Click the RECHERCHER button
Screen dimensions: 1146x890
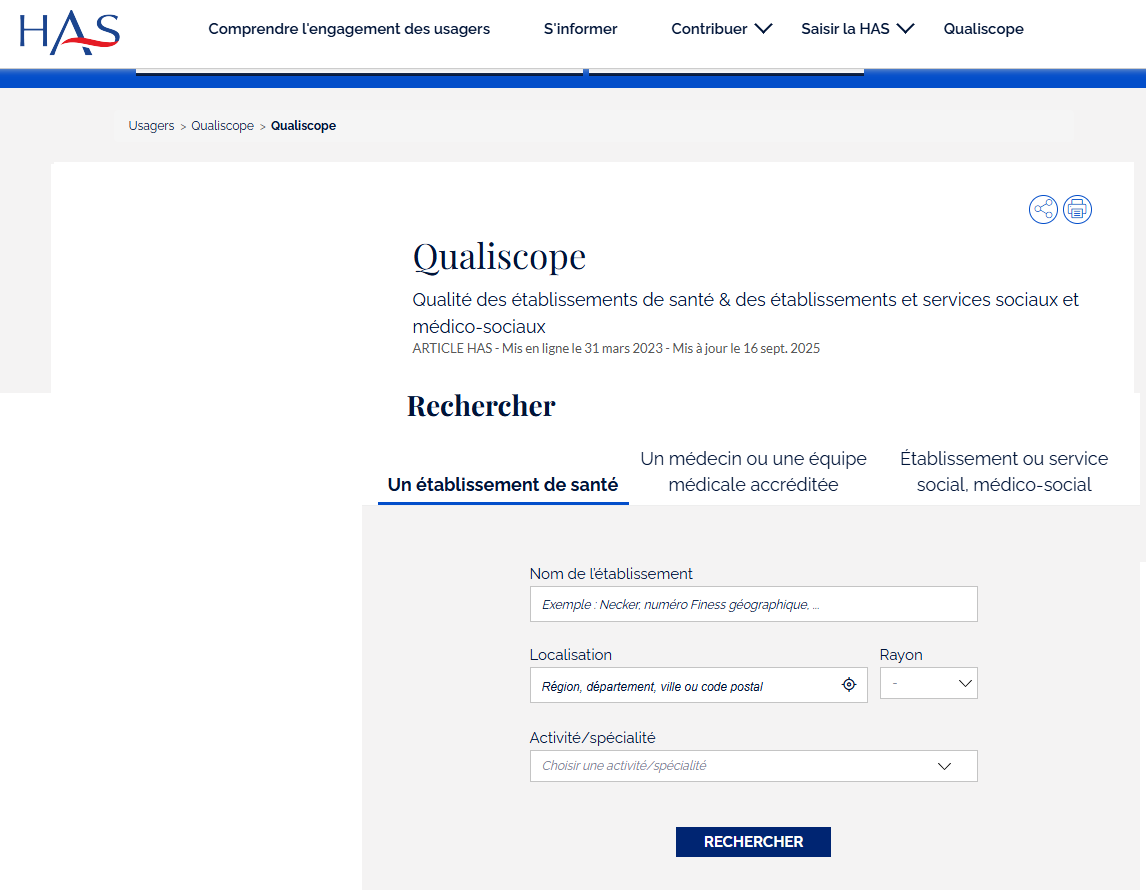(x=753, y=842)
